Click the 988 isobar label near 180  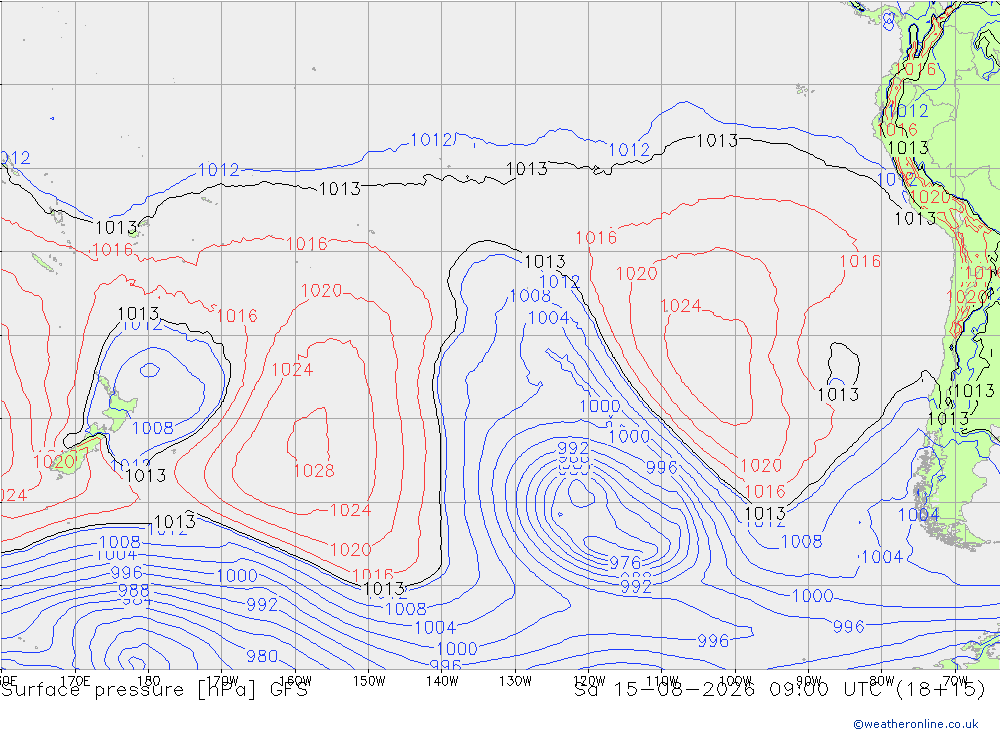pyautogui.click(x=133, y=590)
